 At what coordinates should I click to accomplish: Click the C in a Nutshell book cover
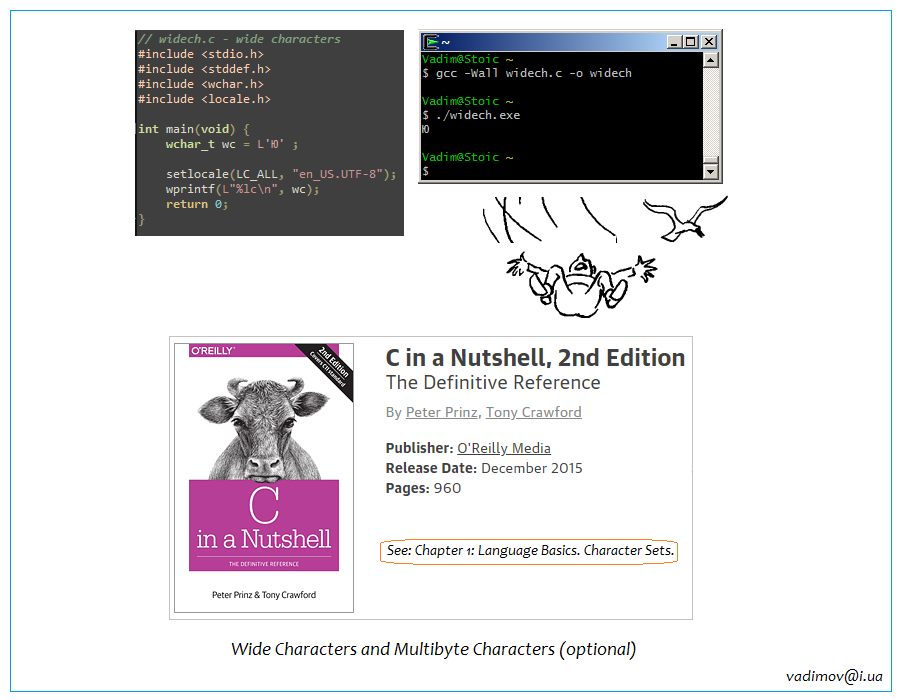(264, 477)
